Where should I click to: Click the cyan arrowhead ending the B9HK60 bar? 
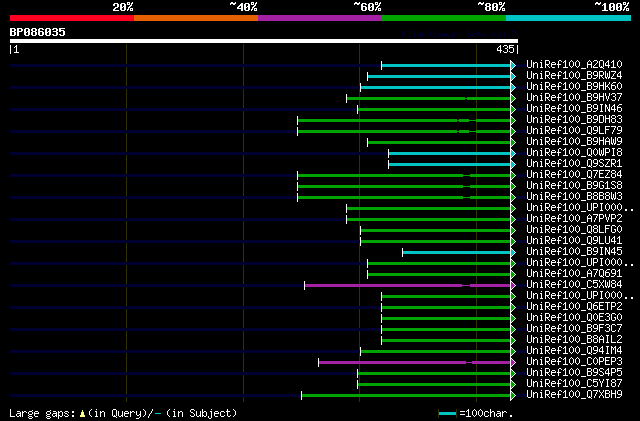click(513, 87)
